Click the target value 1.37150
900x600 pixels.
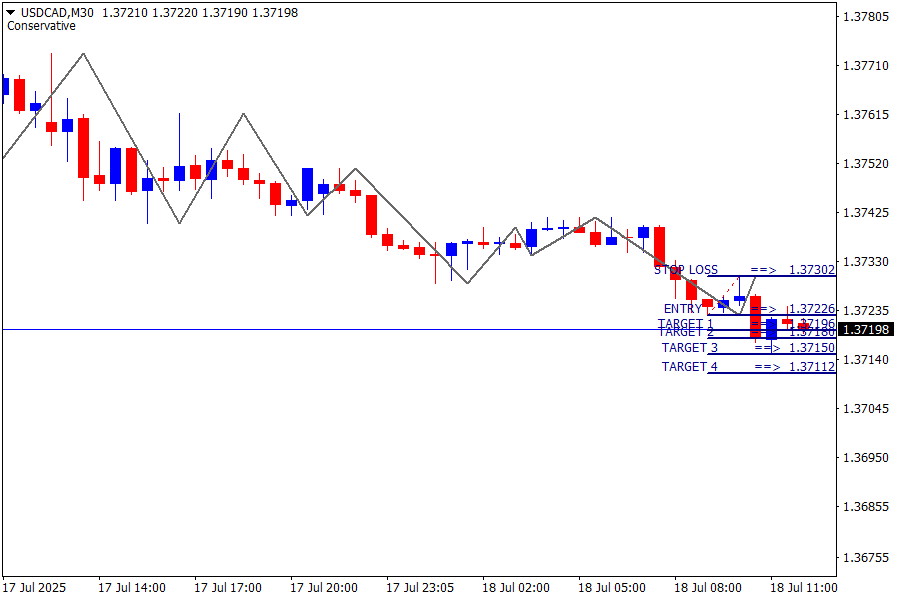[x=812, y=348]
